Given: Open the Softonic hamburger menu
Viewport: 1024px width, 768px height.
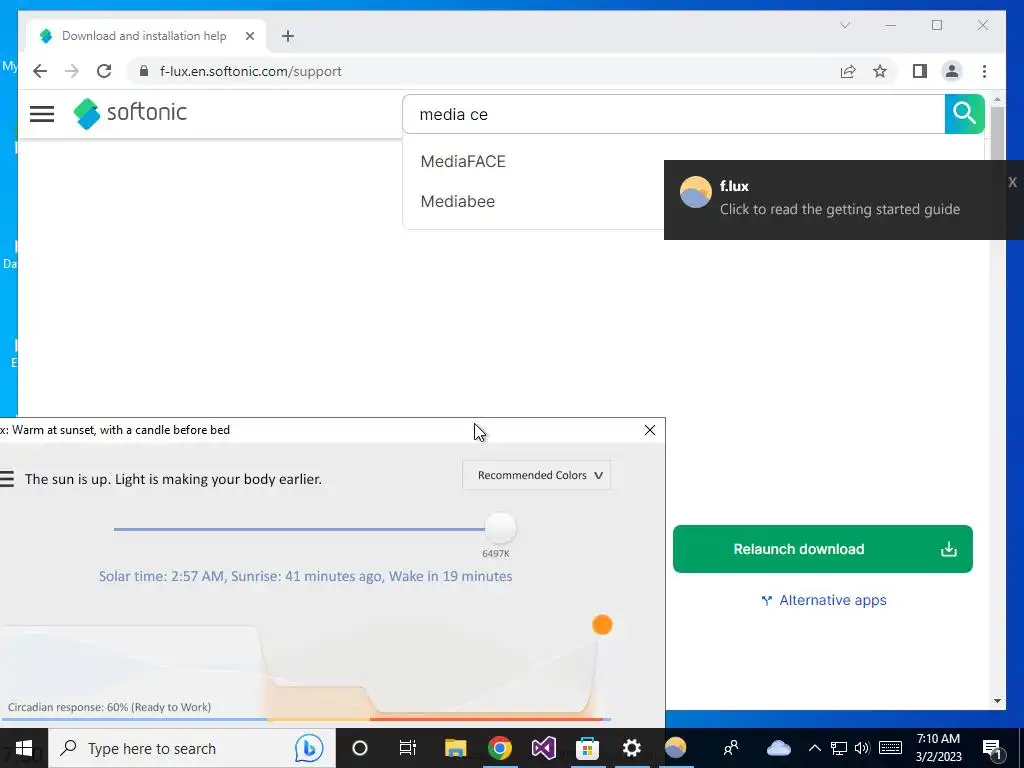Looking at the screenshot, I should 42,114.
